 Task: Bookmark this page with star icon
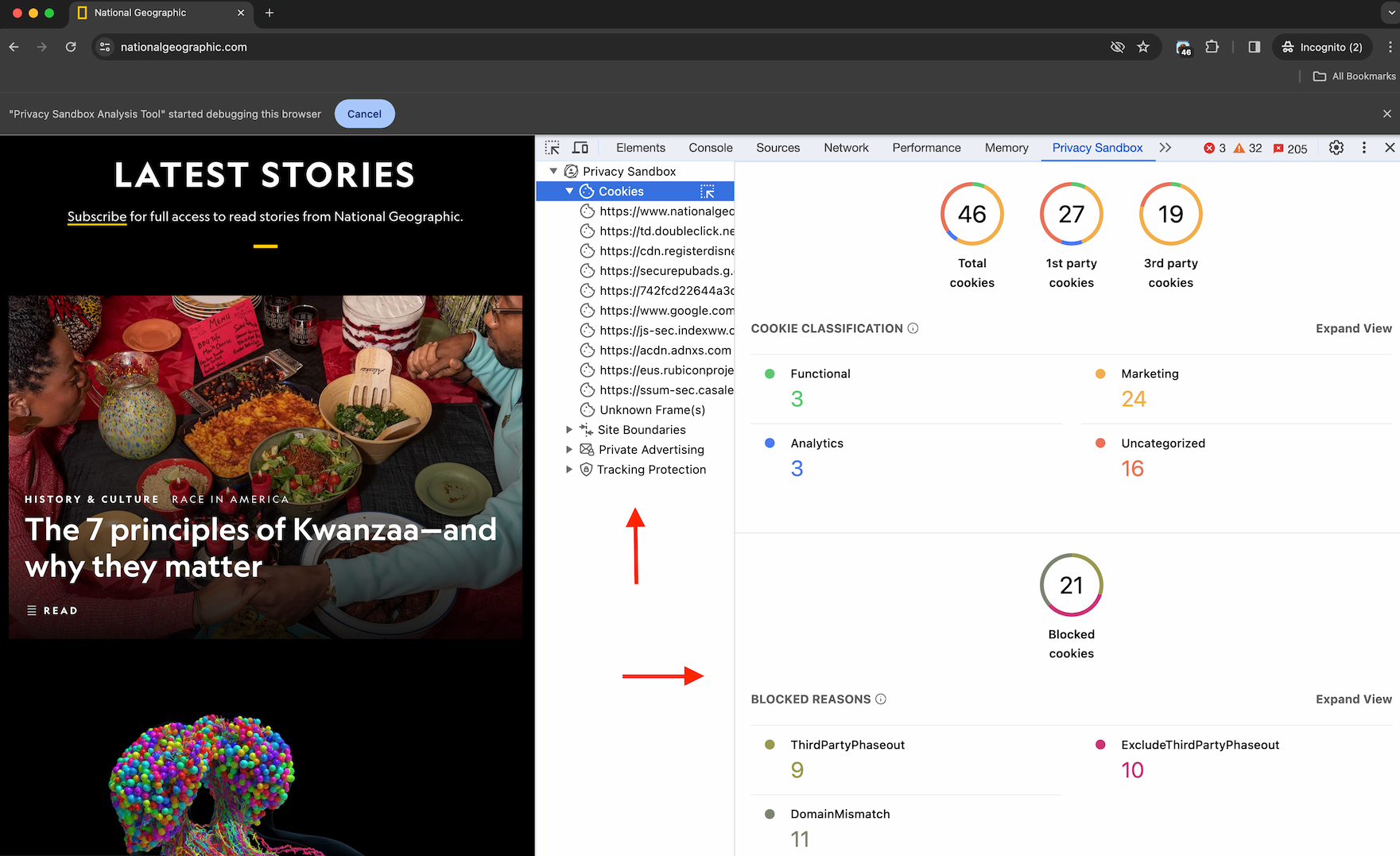click(1143, 48)
